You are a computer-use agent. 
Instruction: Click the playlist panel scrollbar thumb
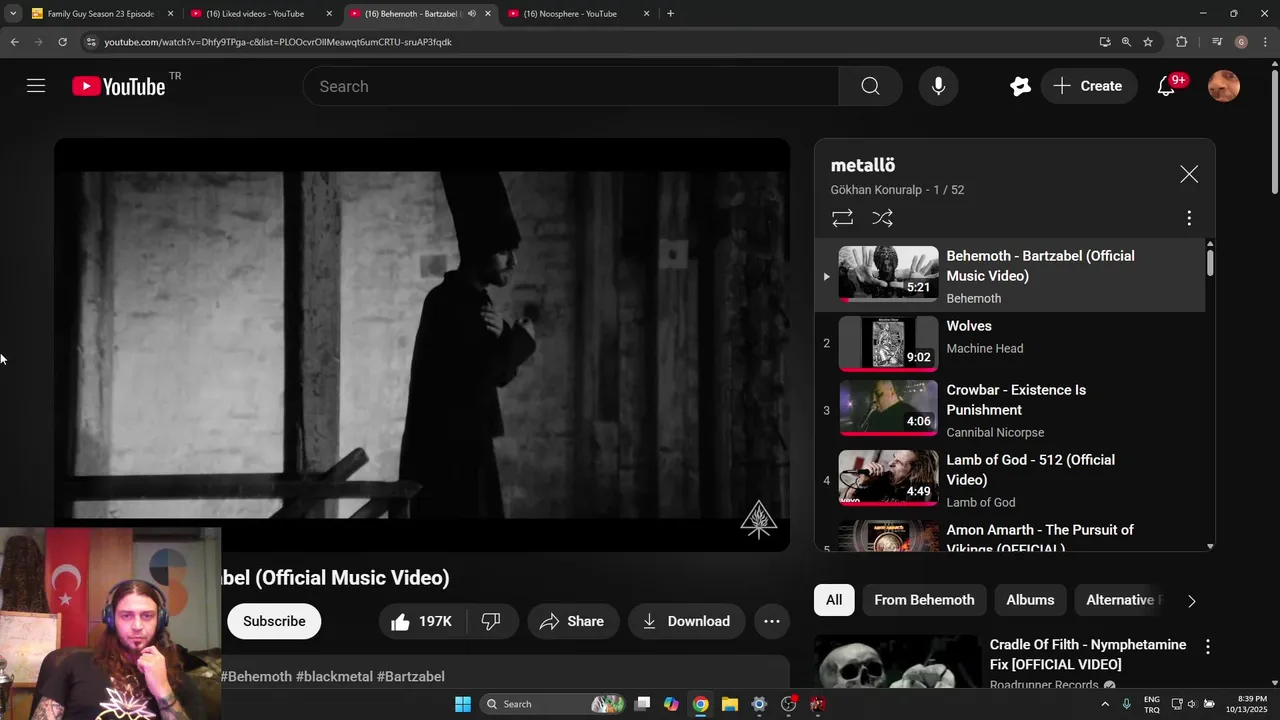pyautogui.click(x=1210, y=263)
